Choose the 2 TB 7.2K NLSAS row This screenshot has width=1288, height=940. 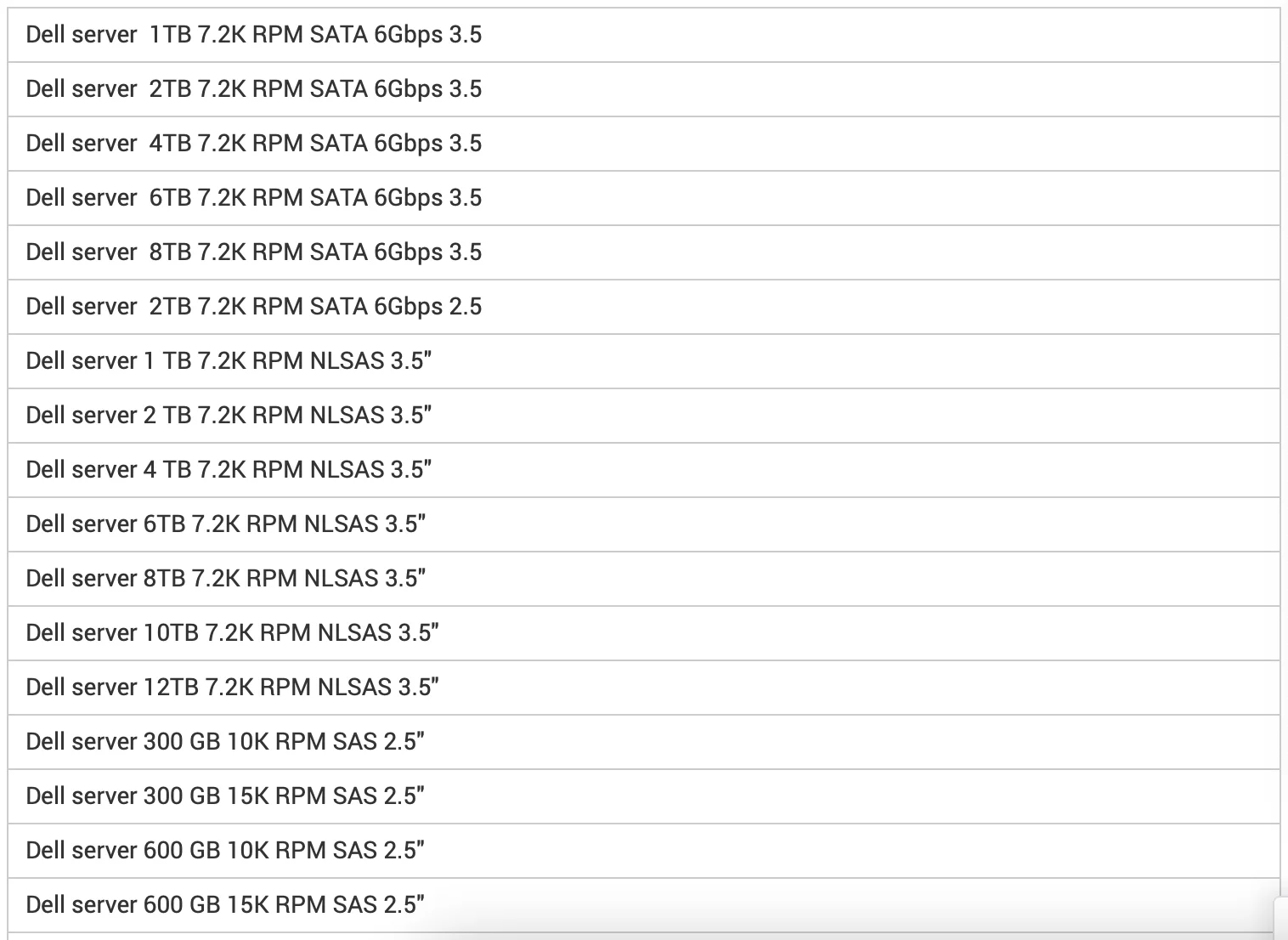click(229, 416)
